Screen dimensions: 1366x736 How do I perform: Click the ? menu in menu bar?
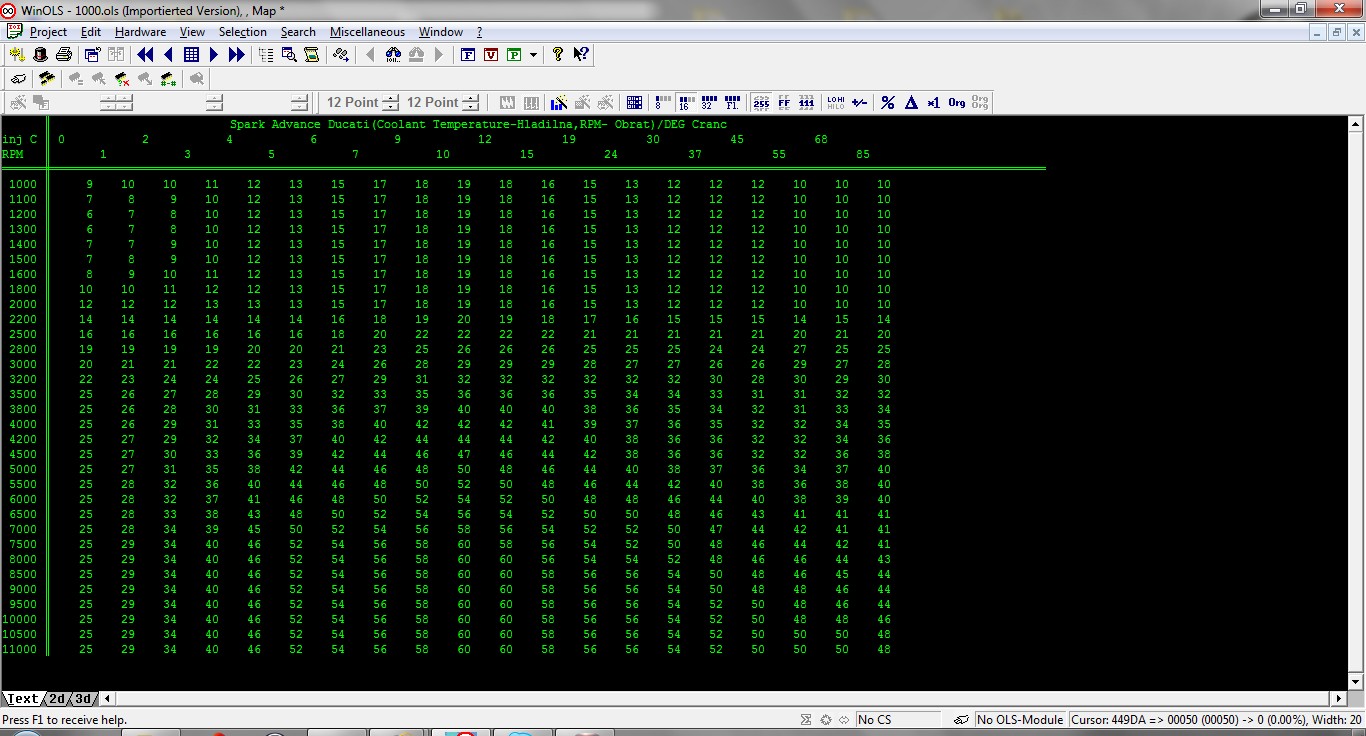(x=479, y=32)
